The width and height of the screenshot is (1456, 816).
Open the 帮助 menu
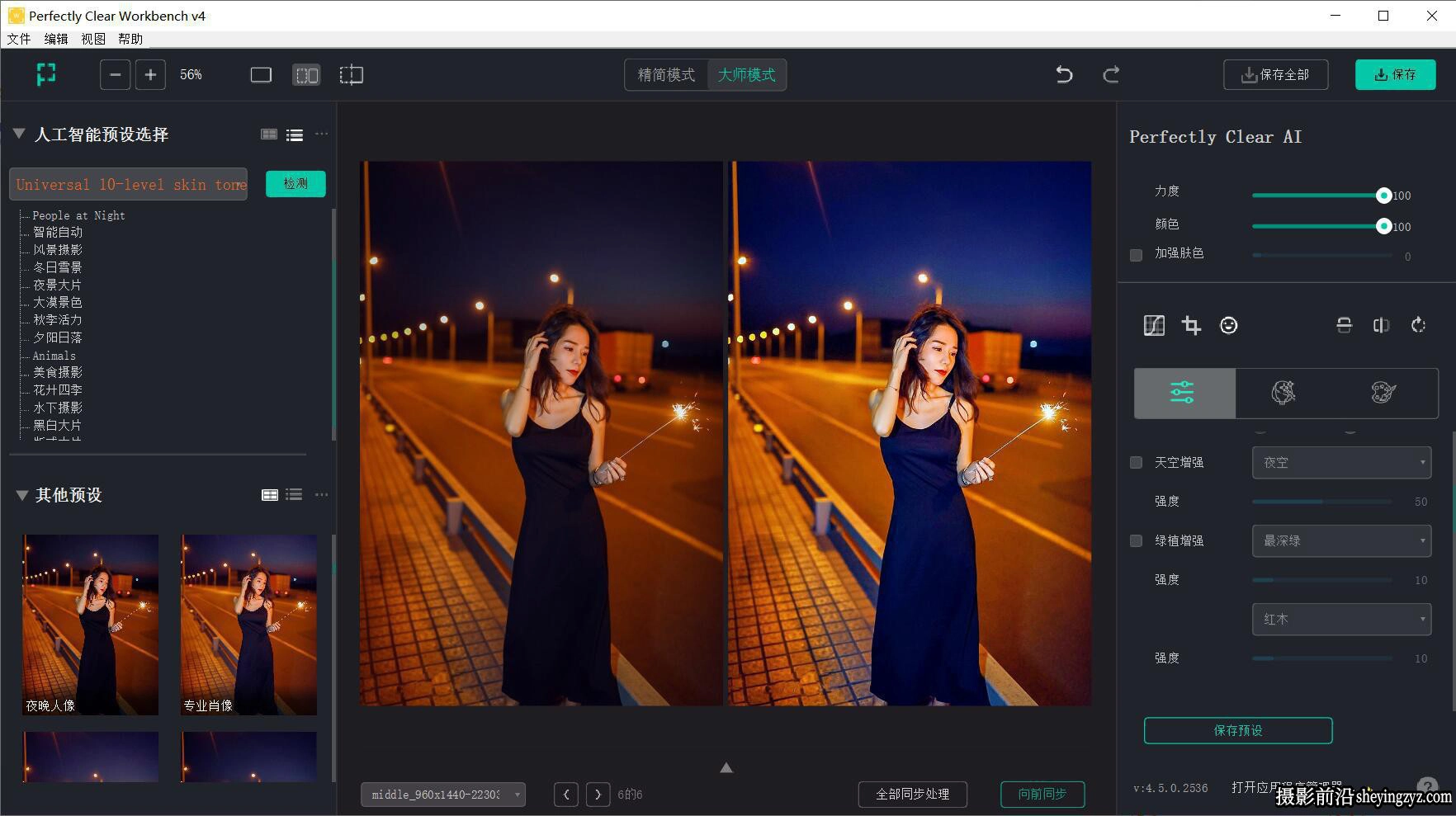pos(130,39)
